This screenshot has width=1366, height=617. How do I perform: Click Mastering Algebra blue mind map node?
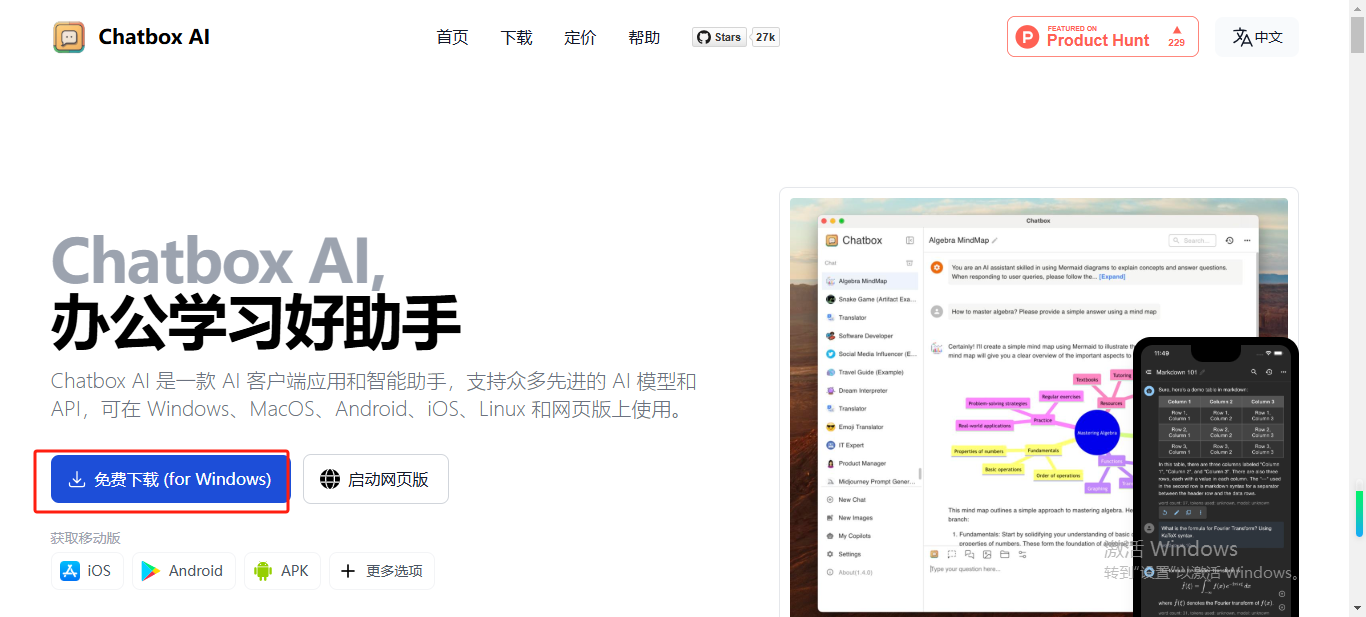point(1096,433)
